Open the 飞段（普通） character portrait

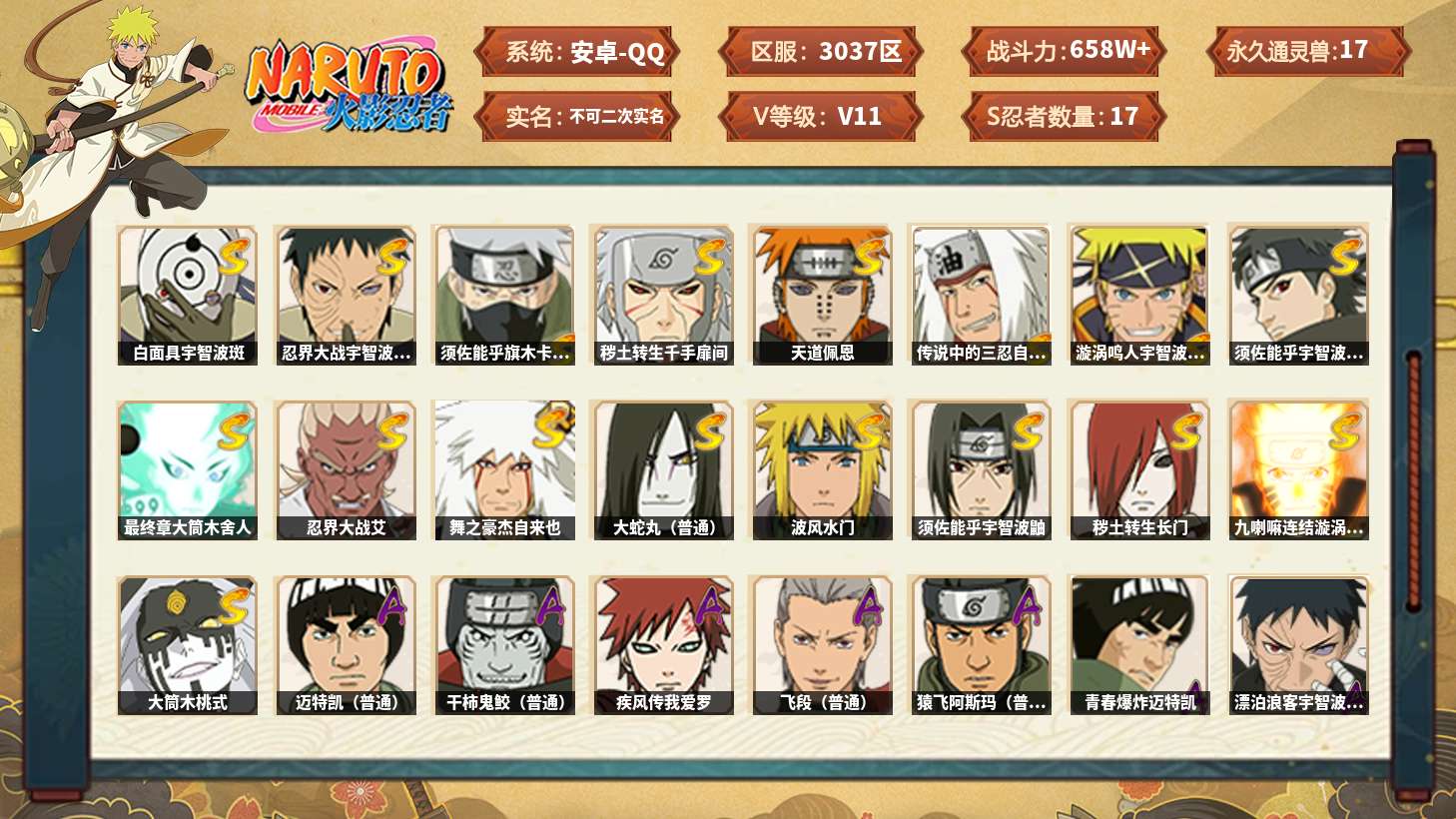pyautogui.click(x=822, y=645)
